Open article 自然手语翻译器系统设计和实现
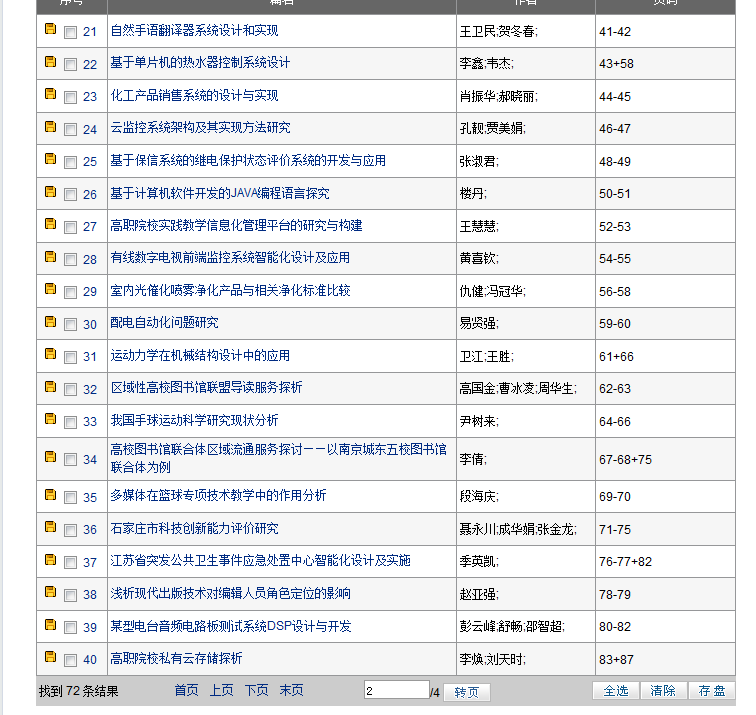The width and height of the screenshot is (756, 715). point(194,31)
